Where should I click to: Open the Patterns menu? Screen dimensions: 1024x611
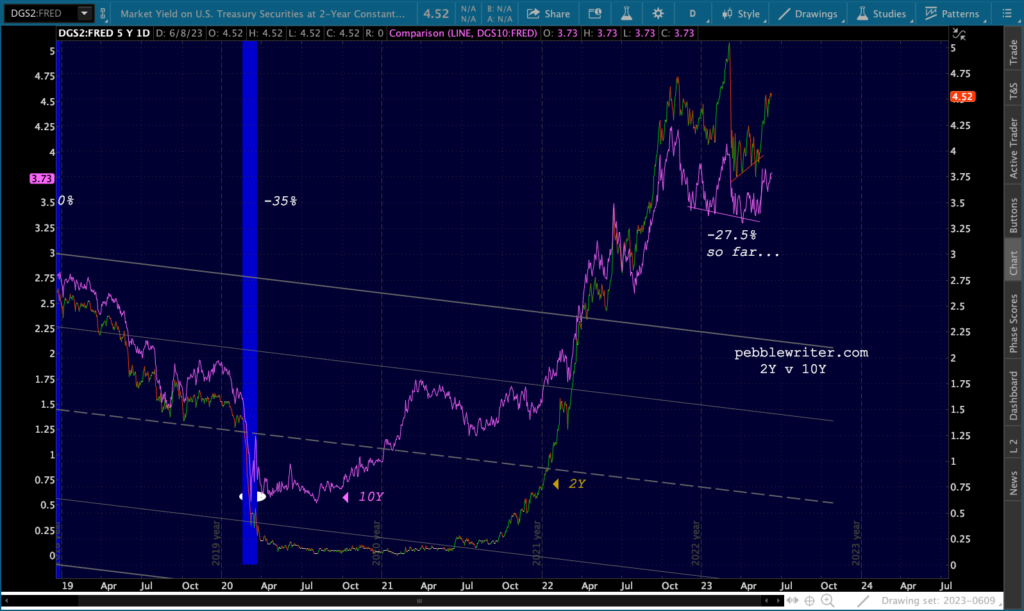click(x=953, y=14)
